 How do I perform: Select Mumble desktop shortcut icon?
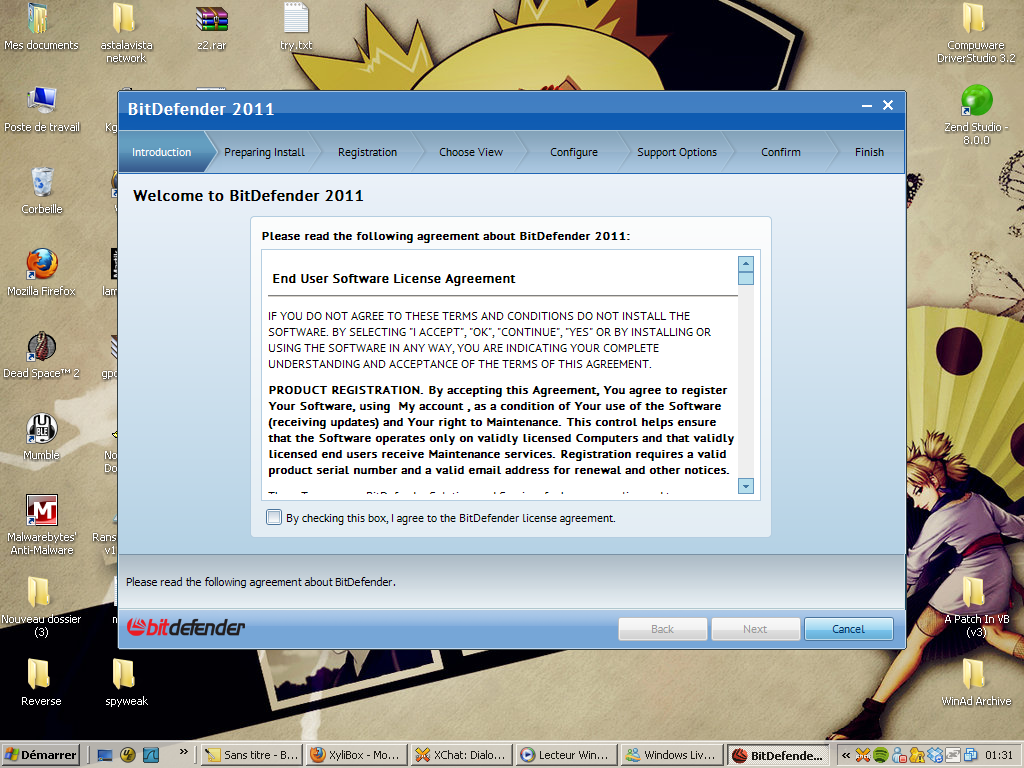(41, 436)
